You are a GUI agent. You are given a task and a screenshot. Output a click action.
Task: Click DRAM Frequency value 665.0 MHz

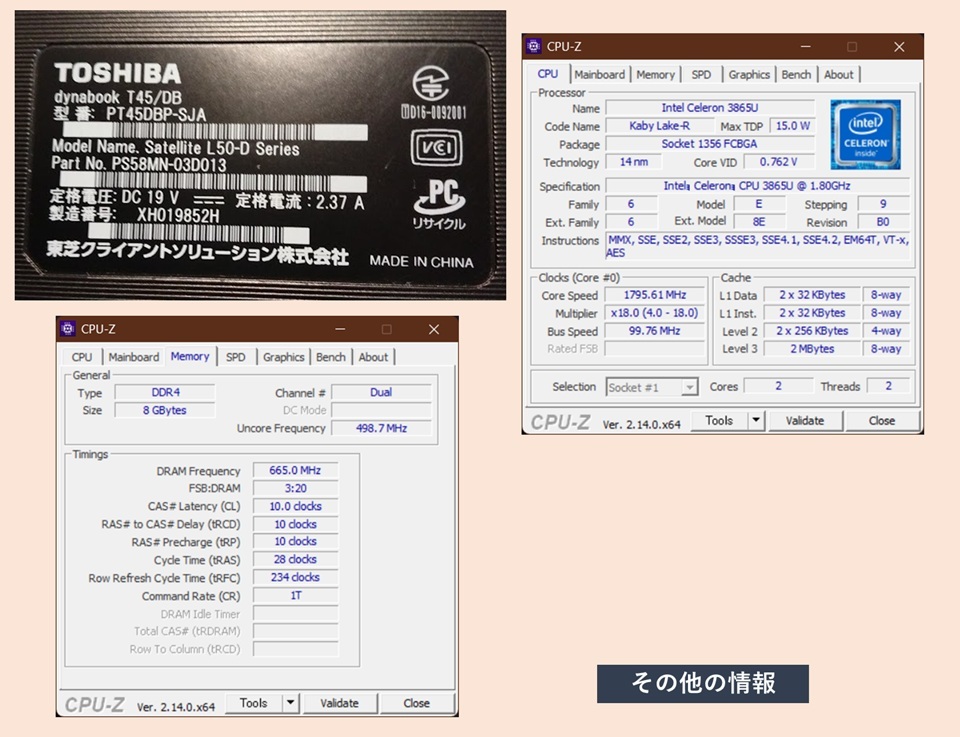point(295,470)
